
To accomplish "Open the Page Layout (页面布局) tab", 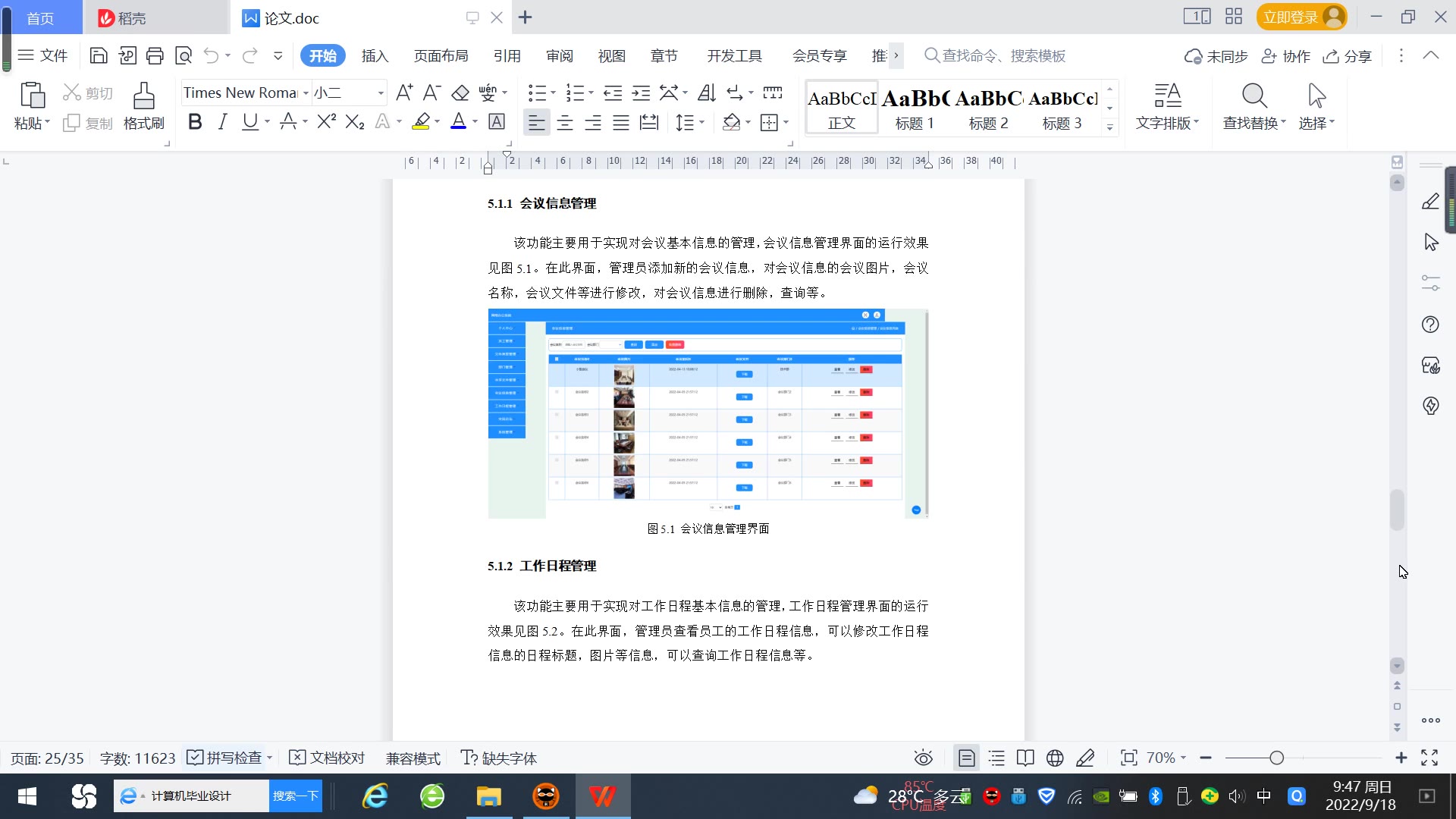I will pyautogui.click(x=441, y=55).
